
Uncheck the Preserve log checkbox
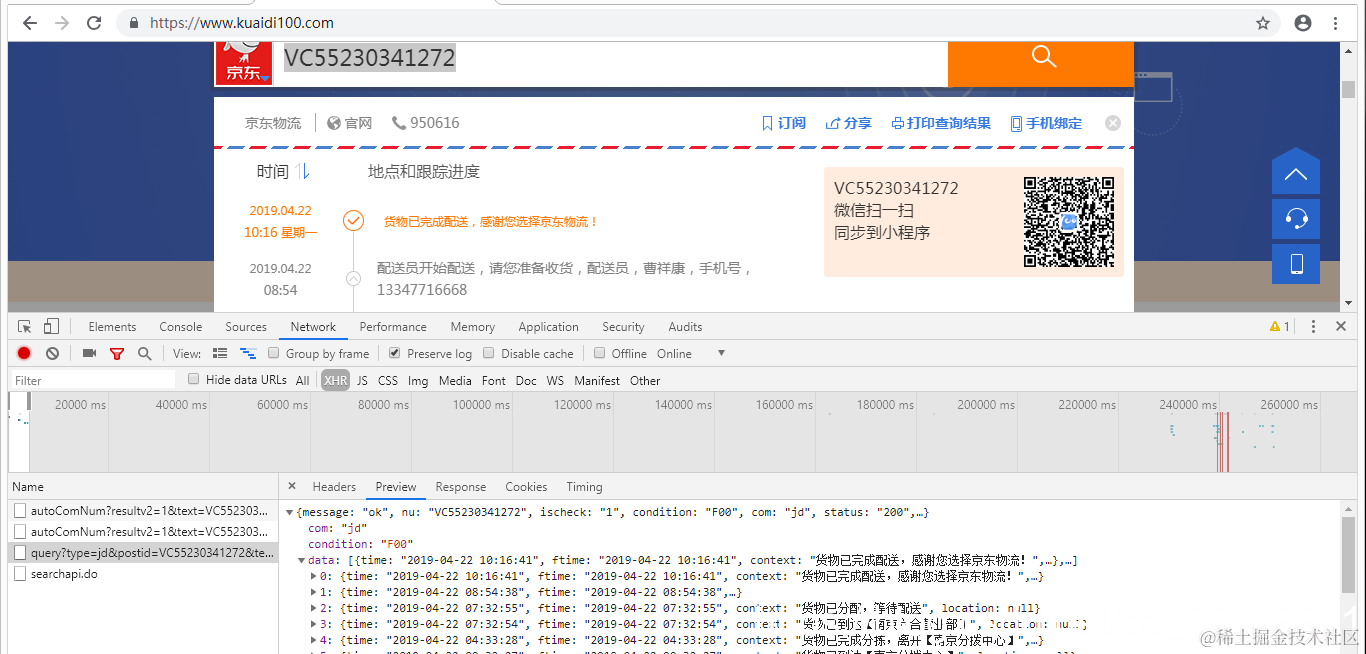[x=395, y=353]
